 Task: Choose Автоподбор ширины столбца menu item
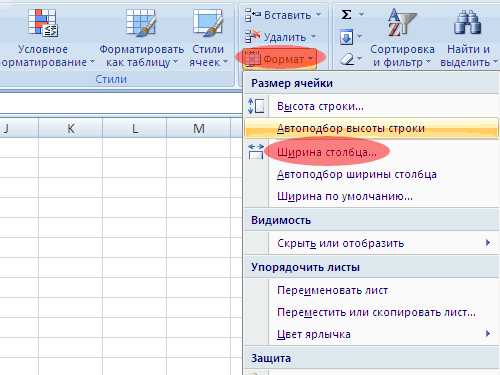click(x=371, y=174)
